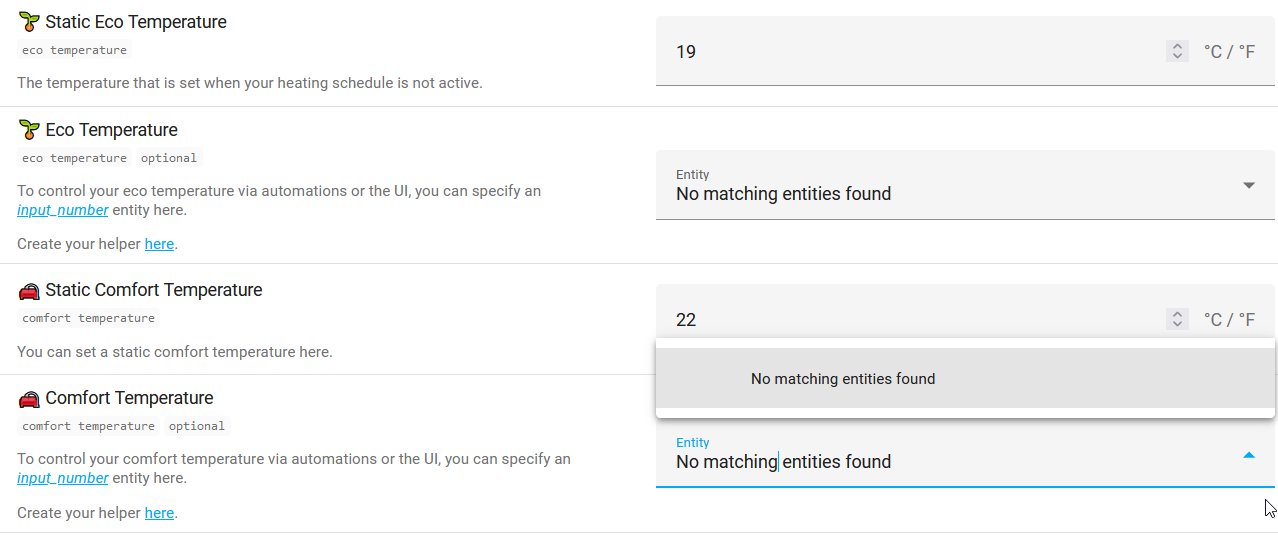This screenshot has height=536, width=1278.
Task: Follow the 'here' helper link under Eco Temperature
Action: click(159, 243)
